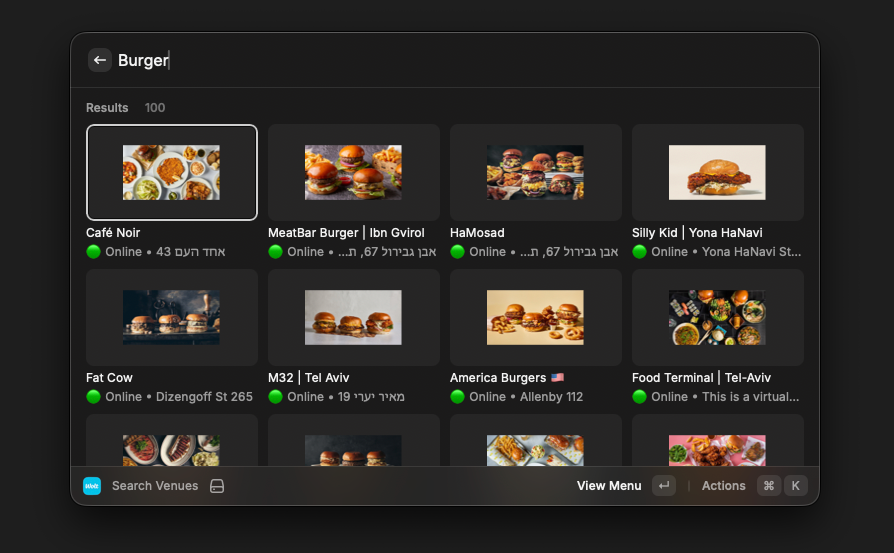894x553 pixels.
Task: Click the Burger search field
Action: point(400,60)
